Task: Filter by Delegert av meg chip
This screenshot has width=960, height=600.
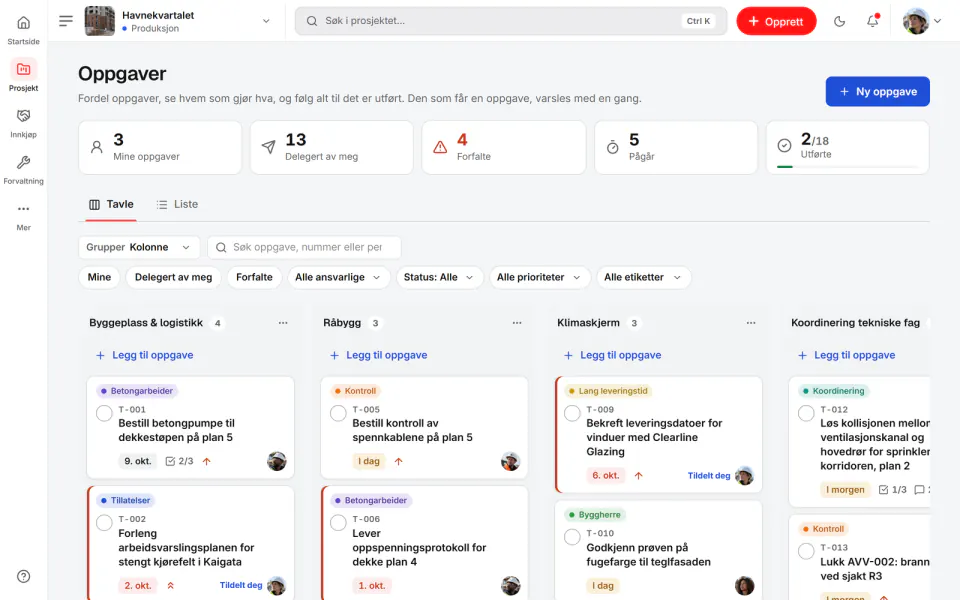Action: coord(173,277)
